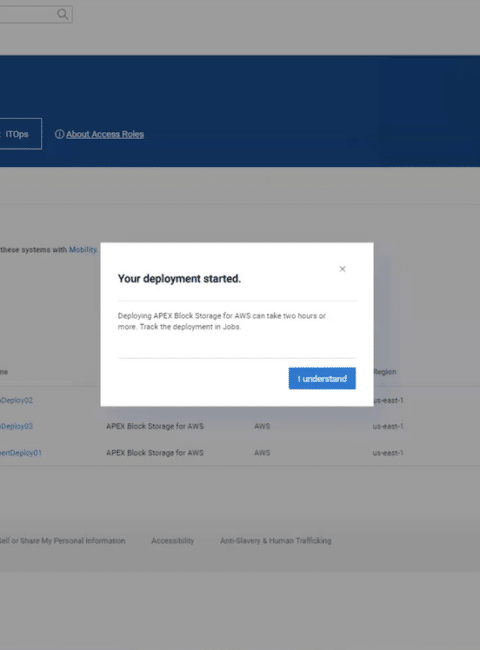This screenshot has width=480, height=650.
Task: Open the Deploy03 system link
Action: [16, 426]
